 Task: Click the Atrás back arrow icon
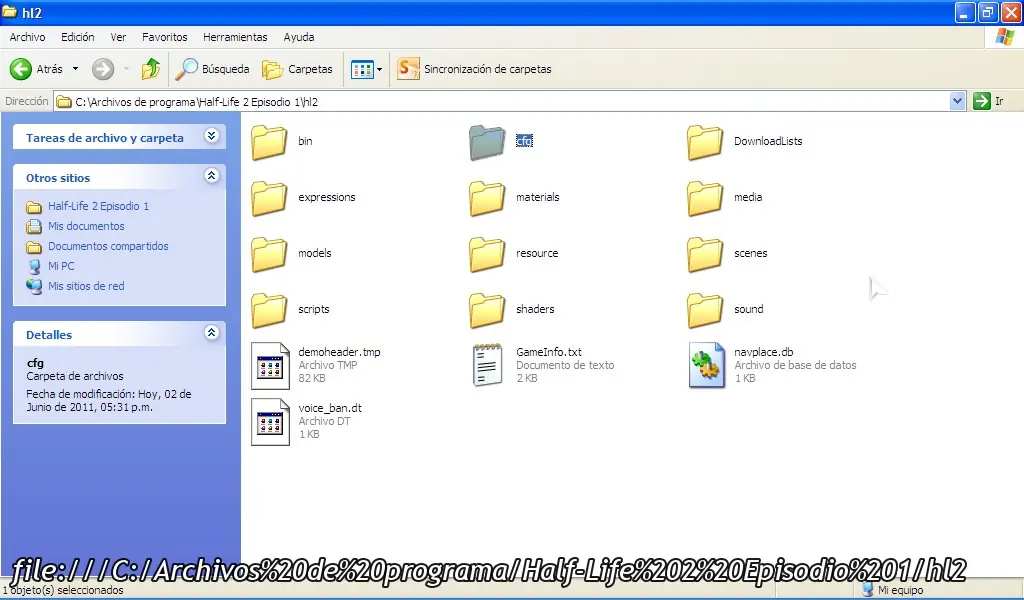point(21,69)
